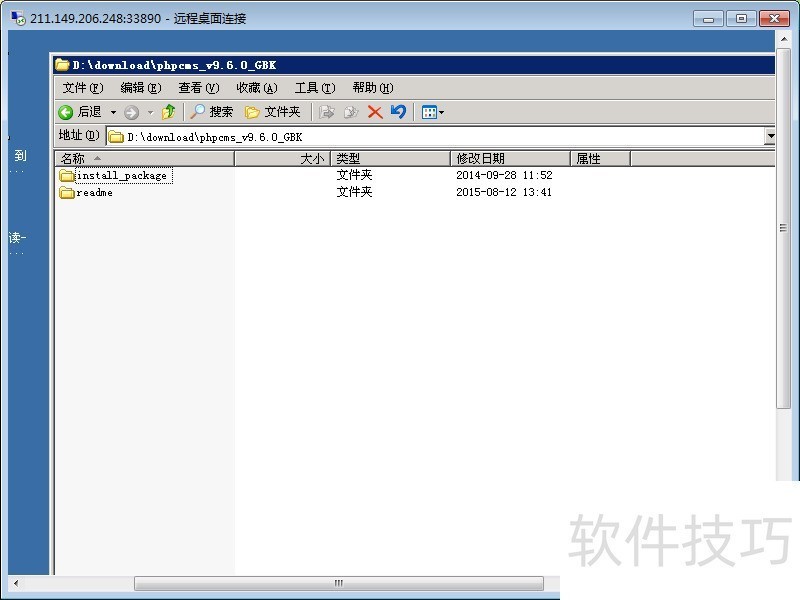Image resolution: width=800 pixels, height=600 pixels.
Task: Select the readme folder icon
Action: coord(67,192)
